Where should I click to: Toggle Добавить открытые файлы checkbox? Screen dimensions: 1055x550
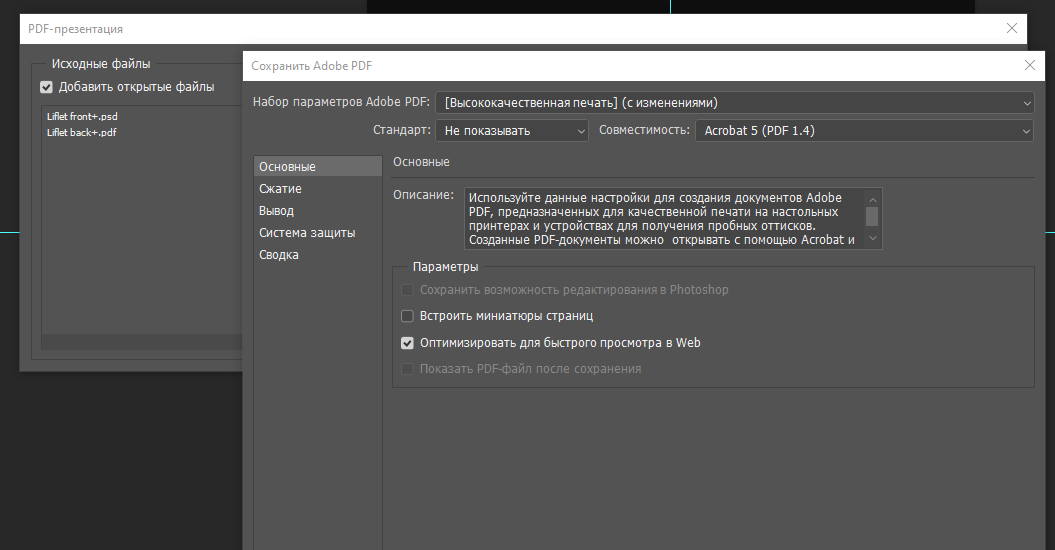[x=46, y=87]
